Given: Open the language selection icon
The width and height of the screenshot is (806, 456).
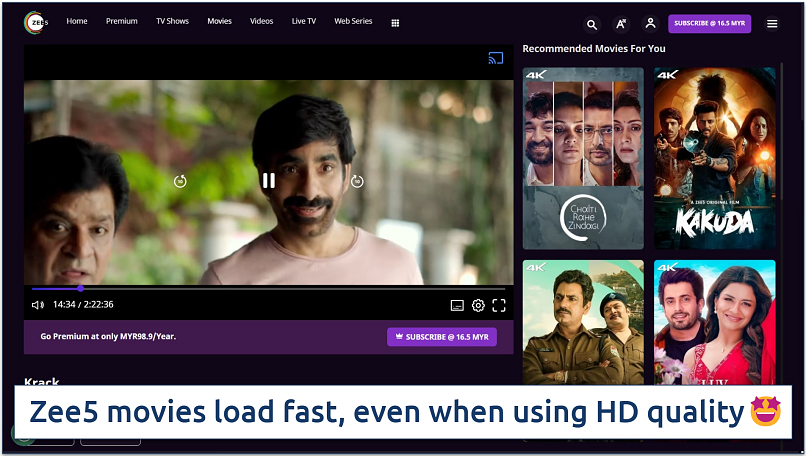Looking at the screenshot, I should point(621,24).
